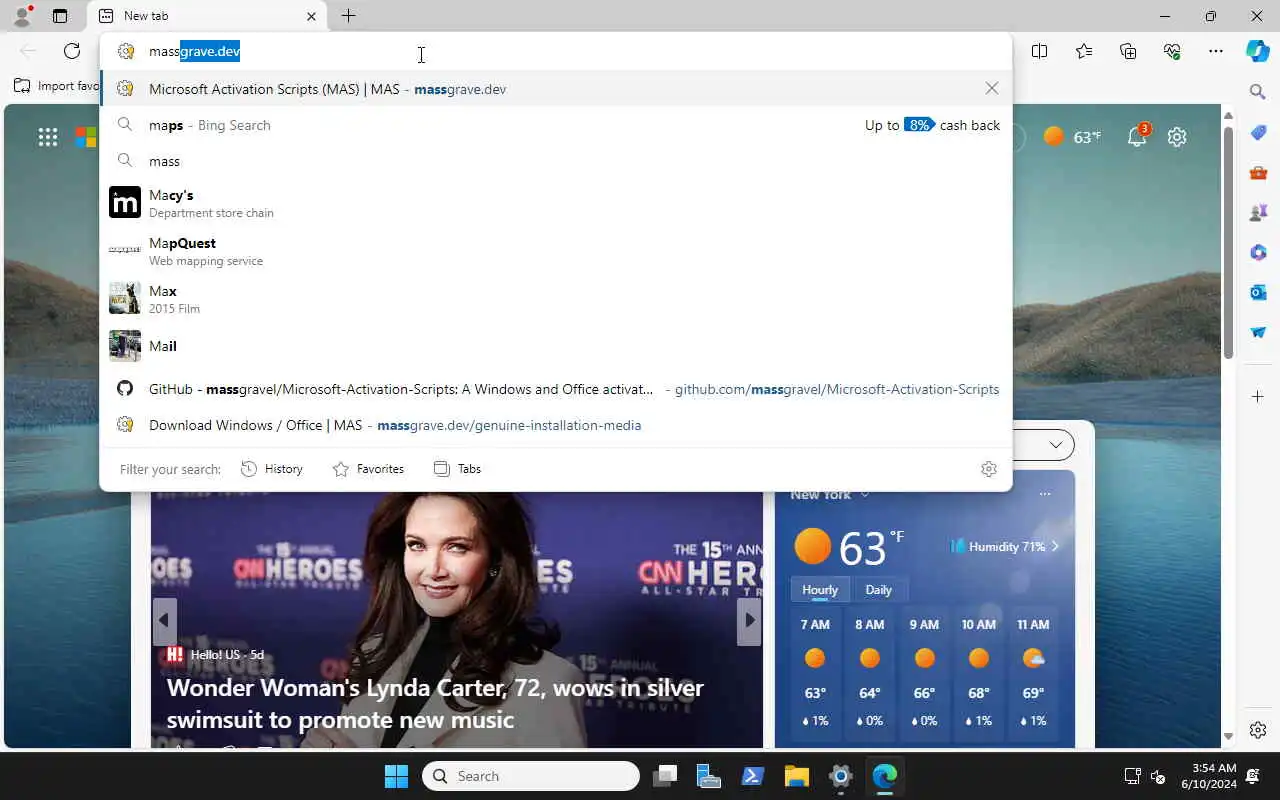Choose maps Bing Search suggestion
1280x800 pixels.
pyautogui.click(x=556, y=125)
